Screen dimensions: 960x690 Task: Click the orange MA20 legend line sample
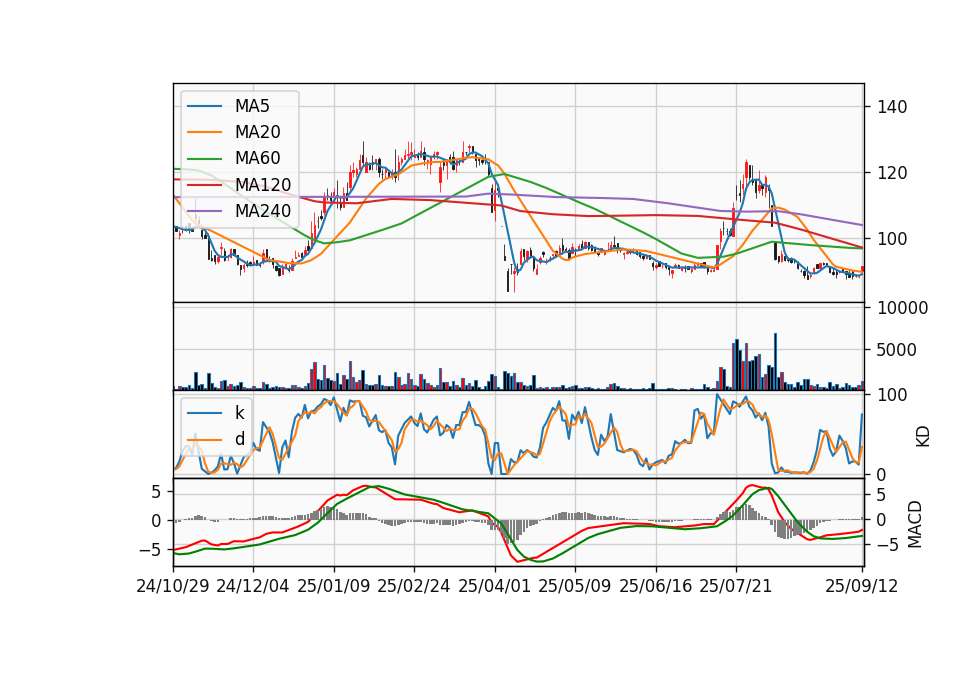point(204,132)
